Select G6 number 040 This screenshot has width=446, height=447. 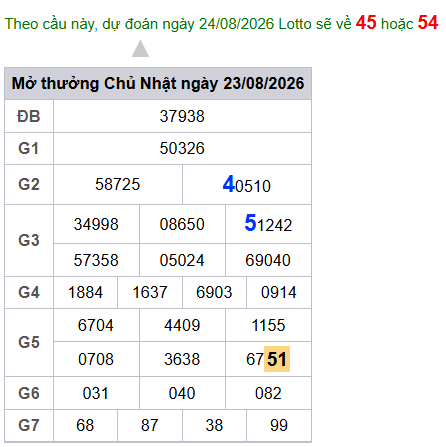point(182,393)
